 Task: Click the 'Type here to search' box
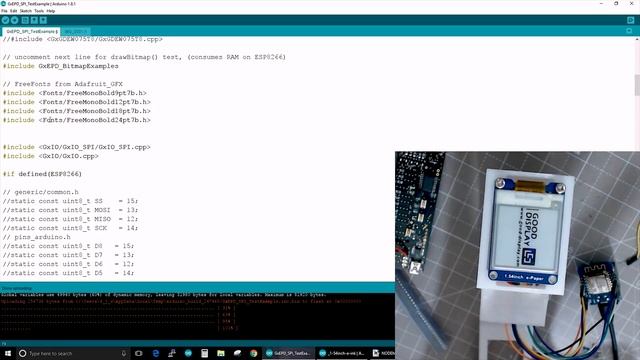pos(73,353)
